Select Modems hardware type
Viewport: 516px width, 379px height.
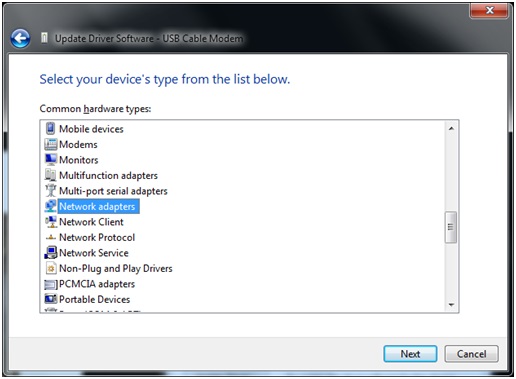[78, 144]
